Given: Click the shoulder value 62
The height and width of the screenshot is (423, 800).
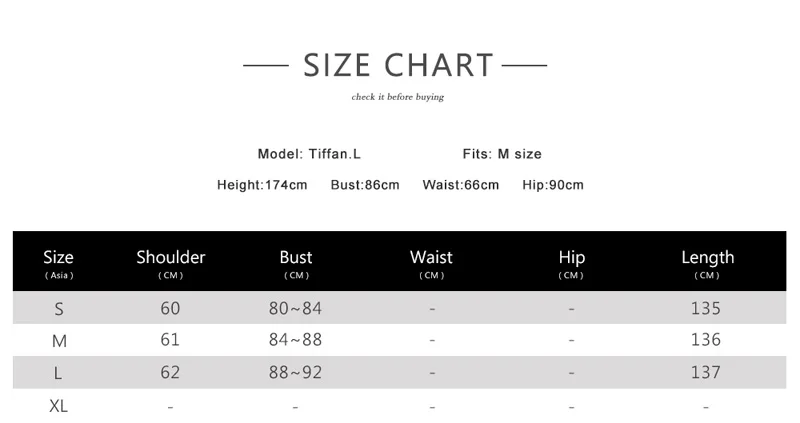Looking at the screenshot, I should 170,372.
